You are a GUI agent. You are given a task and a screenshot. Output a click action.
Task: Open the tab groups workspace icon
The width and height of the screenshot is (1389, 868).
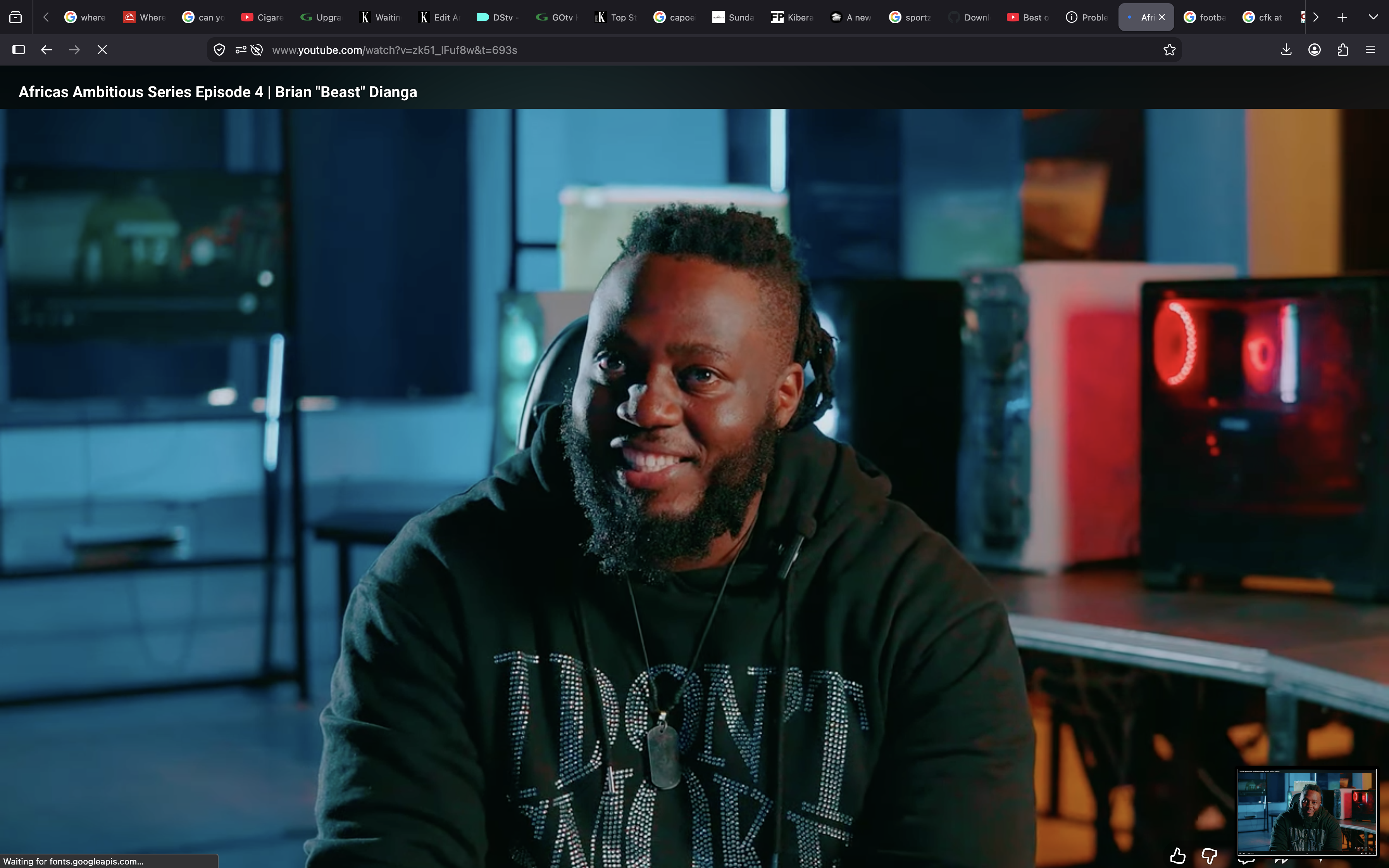click(x=16, y=17)
